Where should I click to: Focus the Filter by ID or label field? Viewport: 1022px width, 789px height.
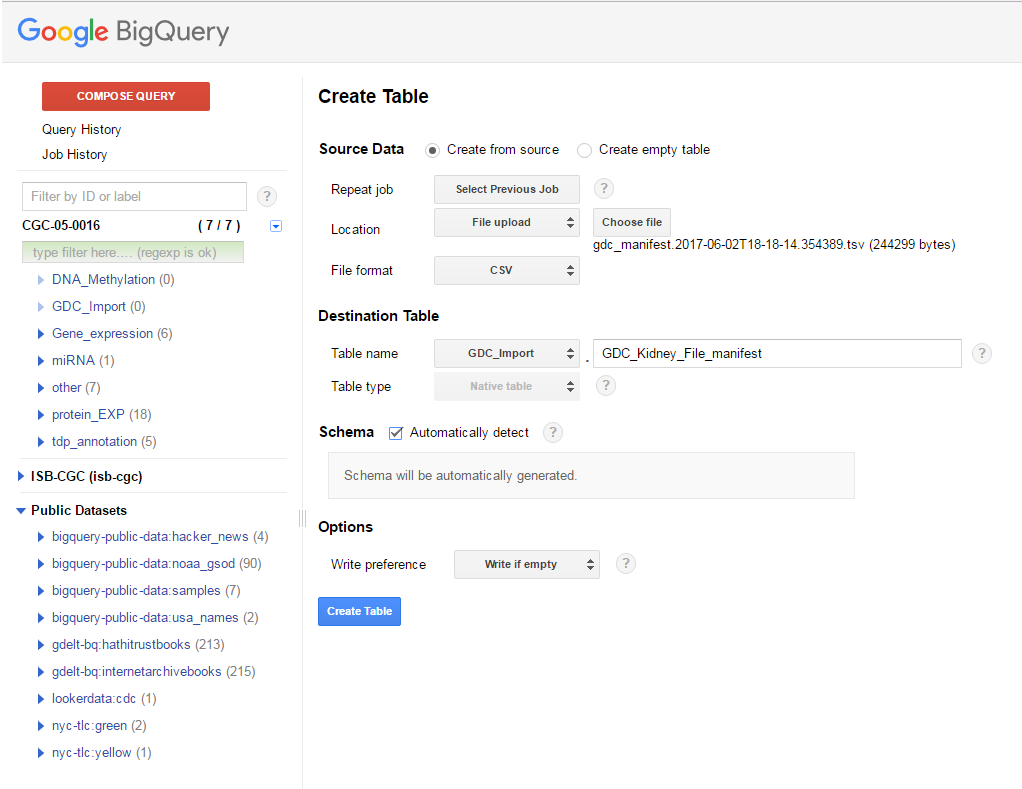134,196
